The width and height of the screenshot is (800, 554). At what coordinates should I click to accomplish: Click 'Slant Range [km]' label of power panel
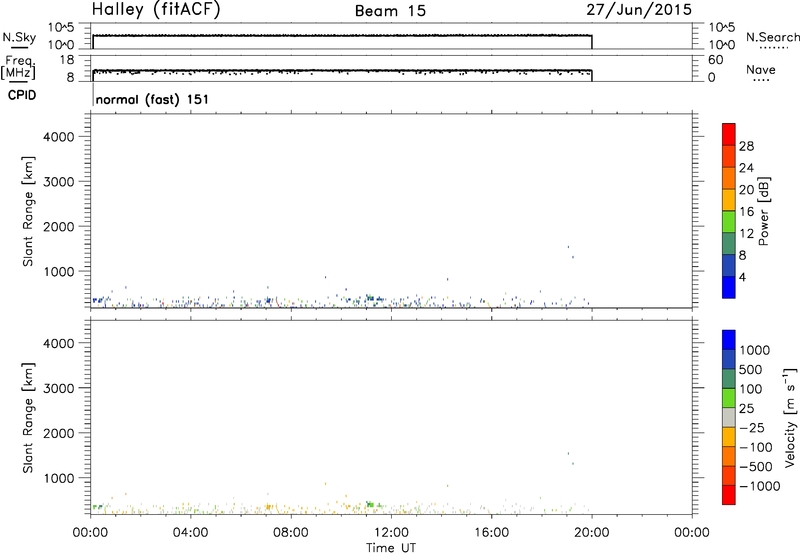coord(29,211)
